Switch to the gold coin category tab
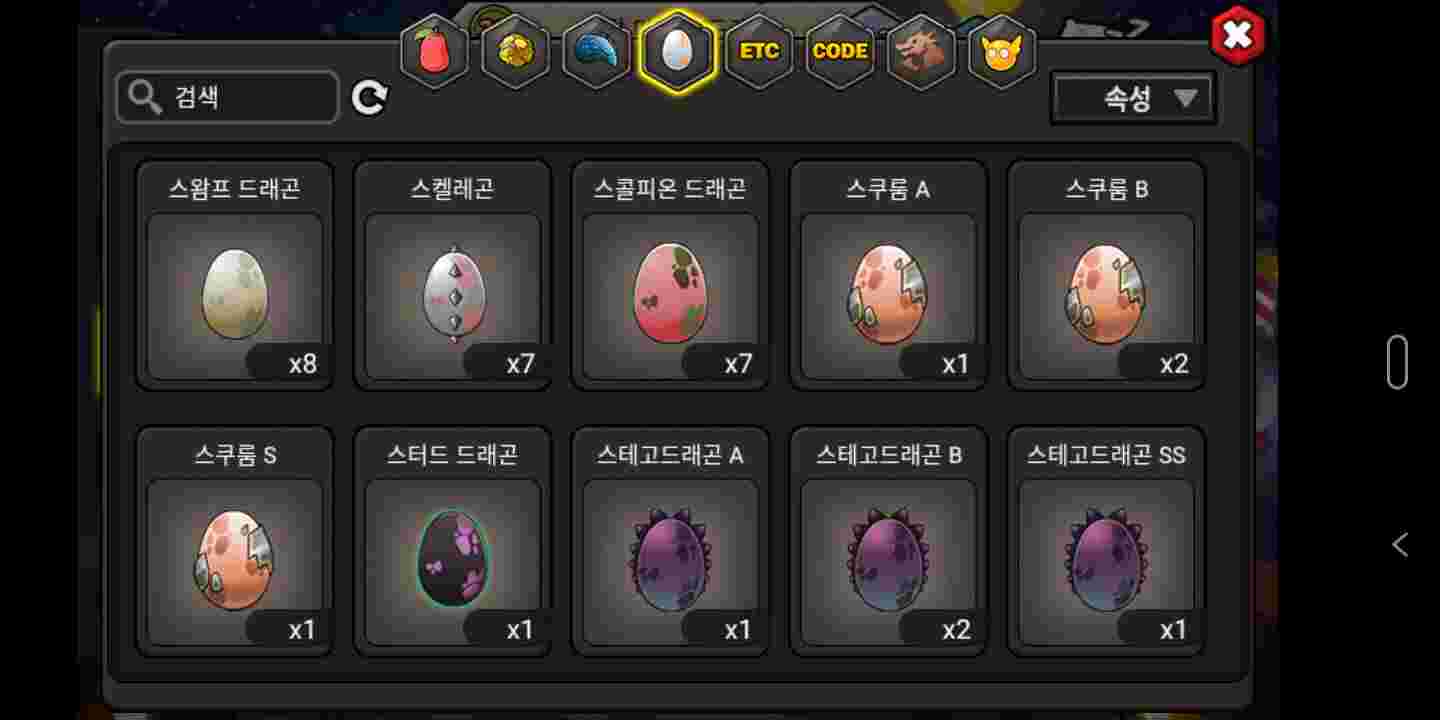1440x720 pixels. 516,51
